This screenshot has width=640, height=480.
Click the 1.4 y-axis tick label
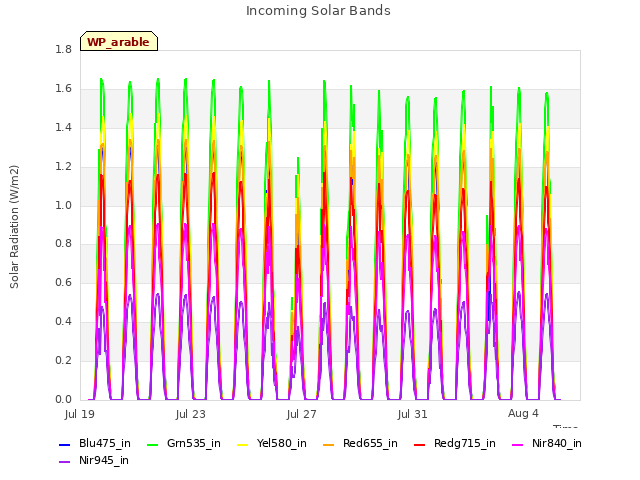(63, 128)
